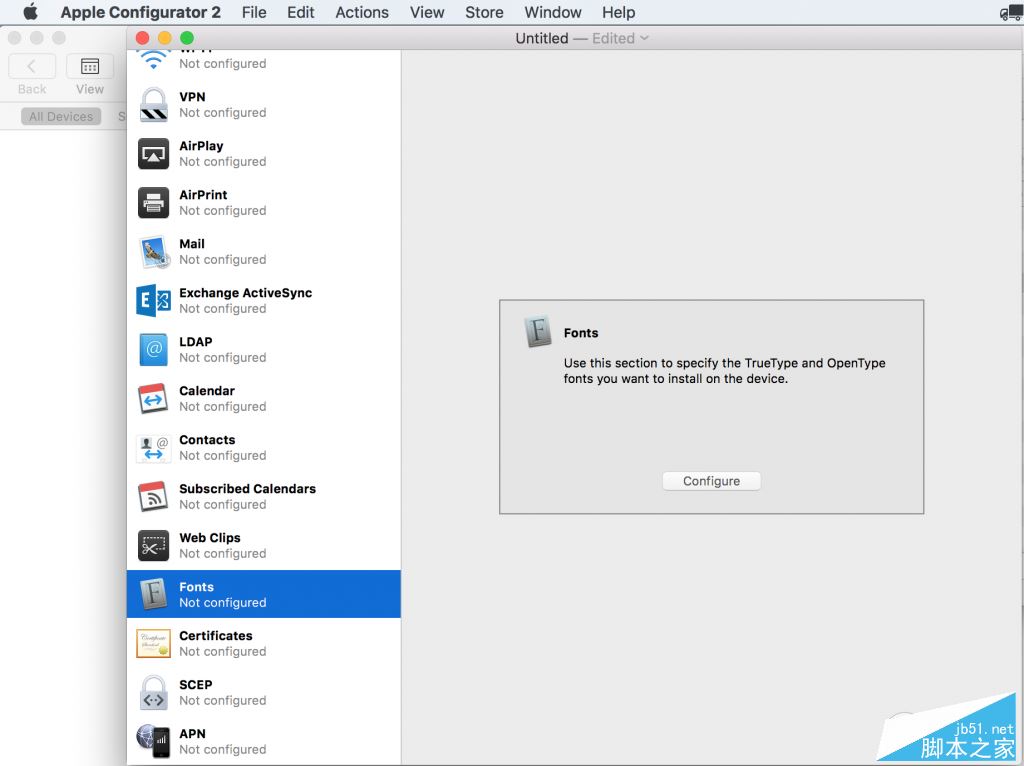Click the View grid icon in background window
Screen dimensions: 1024x766
tap(89, 66)
